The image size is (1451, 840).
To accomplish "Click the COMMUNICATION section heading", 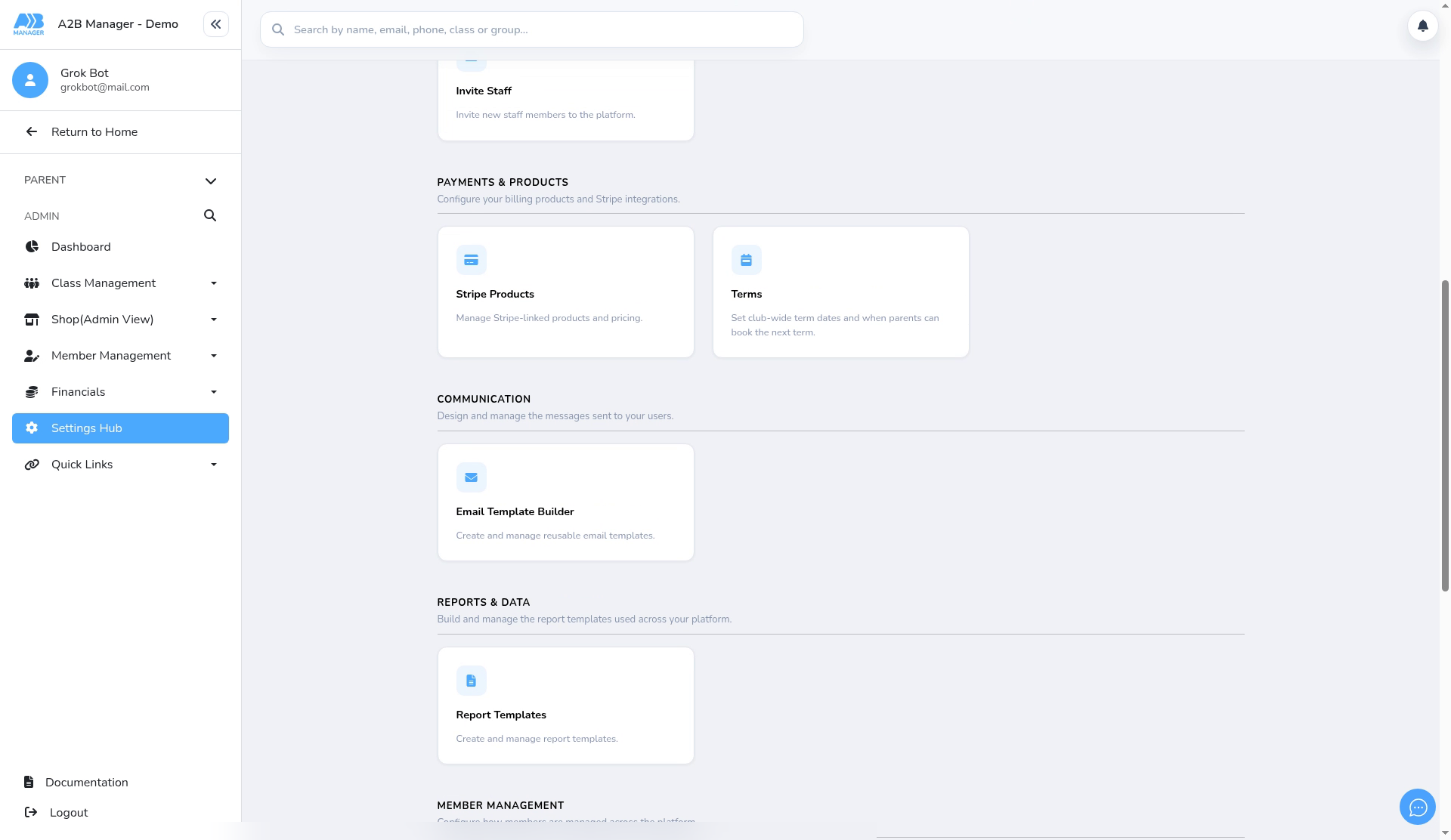I will [484, 400].
